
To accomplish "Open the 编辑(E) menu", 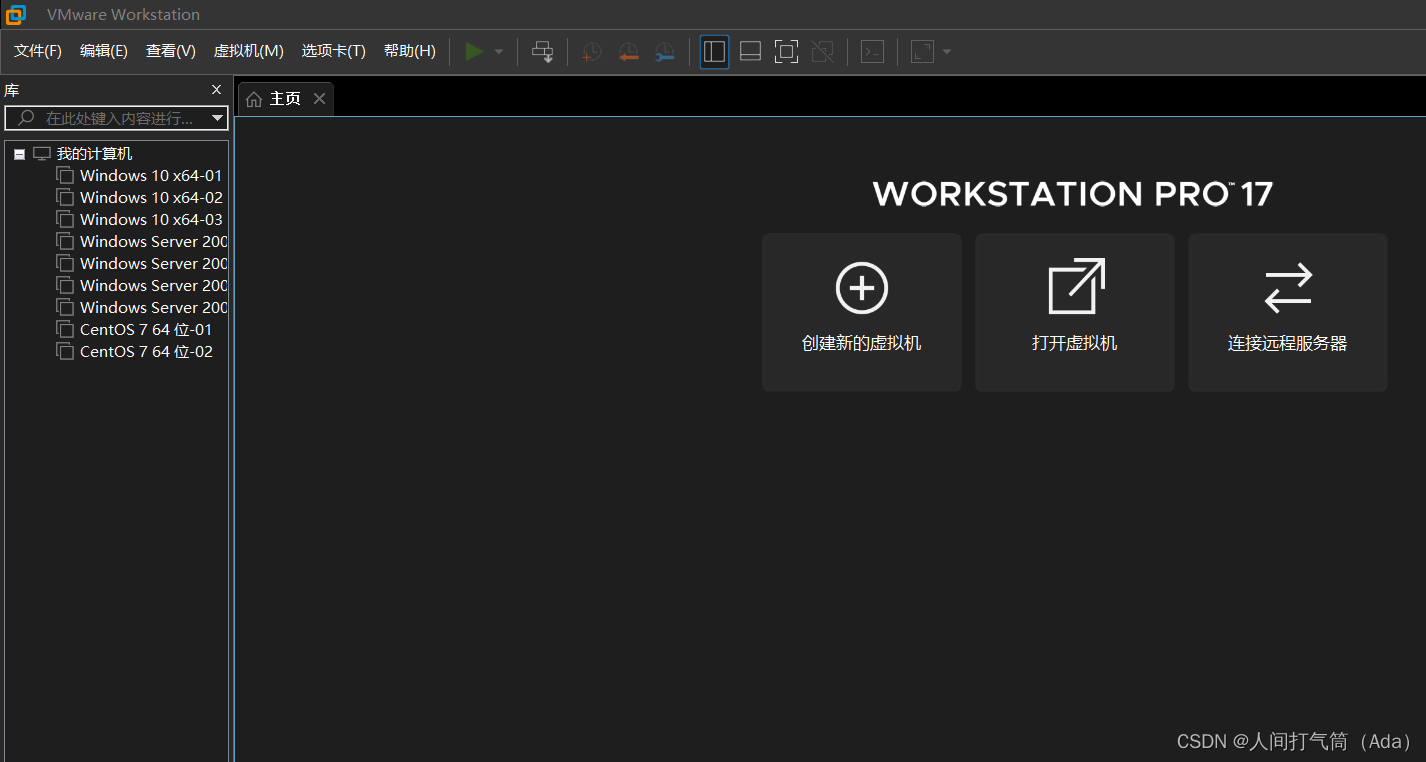I will (x=104, y=51).
